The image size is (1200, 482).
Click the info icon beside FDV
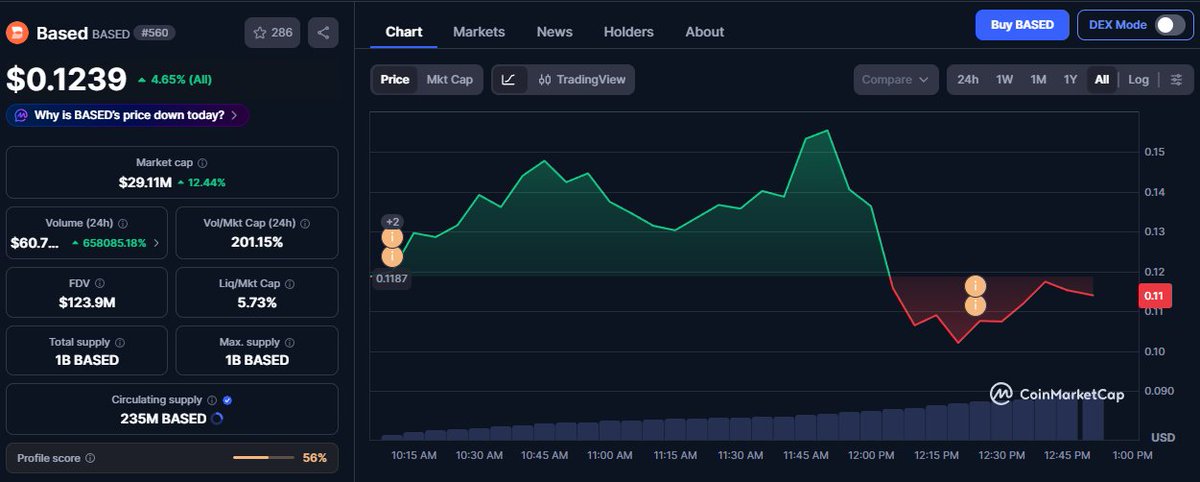(100, 283)
